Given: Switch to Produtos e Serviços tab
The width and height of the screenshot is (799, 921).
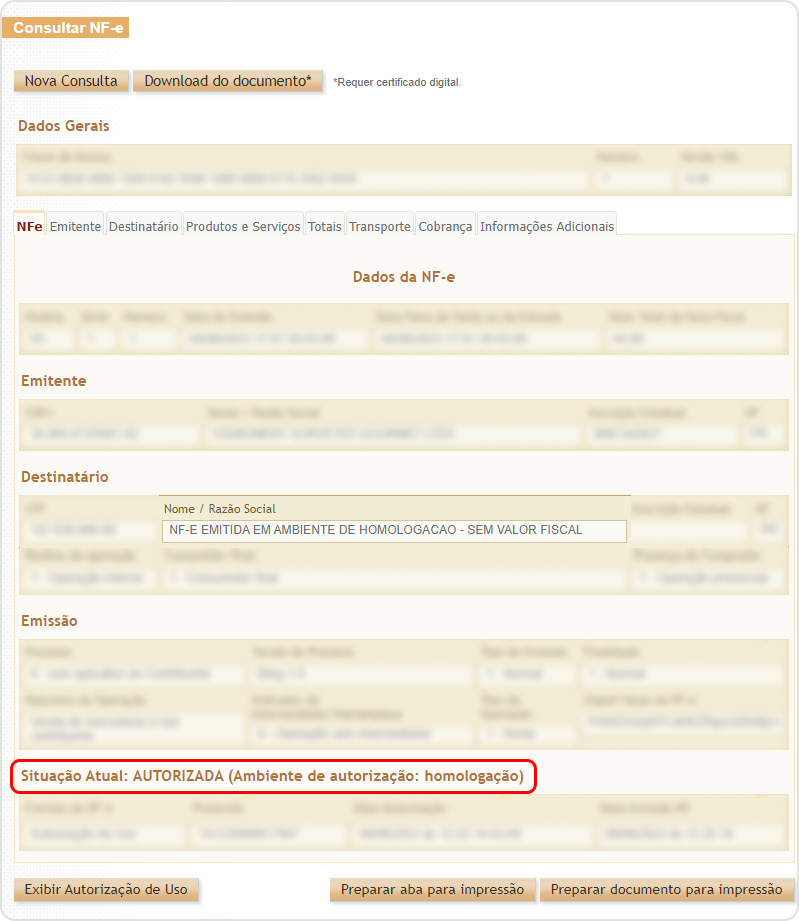Looking at the screenshot, I should (243, 226).
